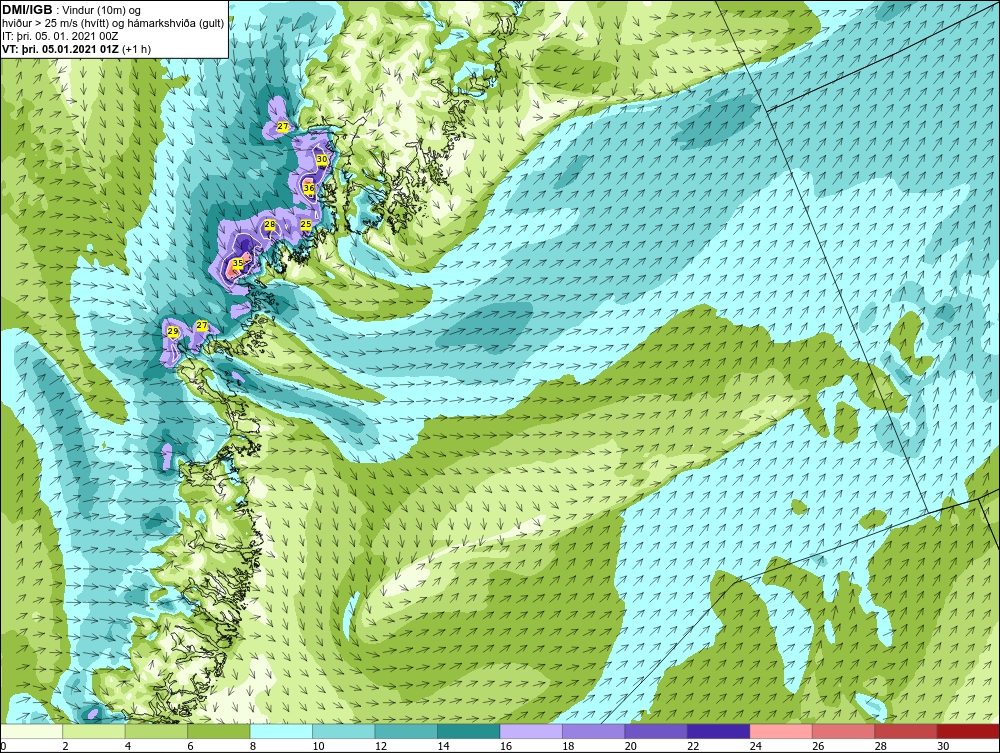1000x753 pixels.
Task: Click the 'VT: þri. 05.01.2021 01Z (+1 h)' line
Action: (x=77, y=49)
